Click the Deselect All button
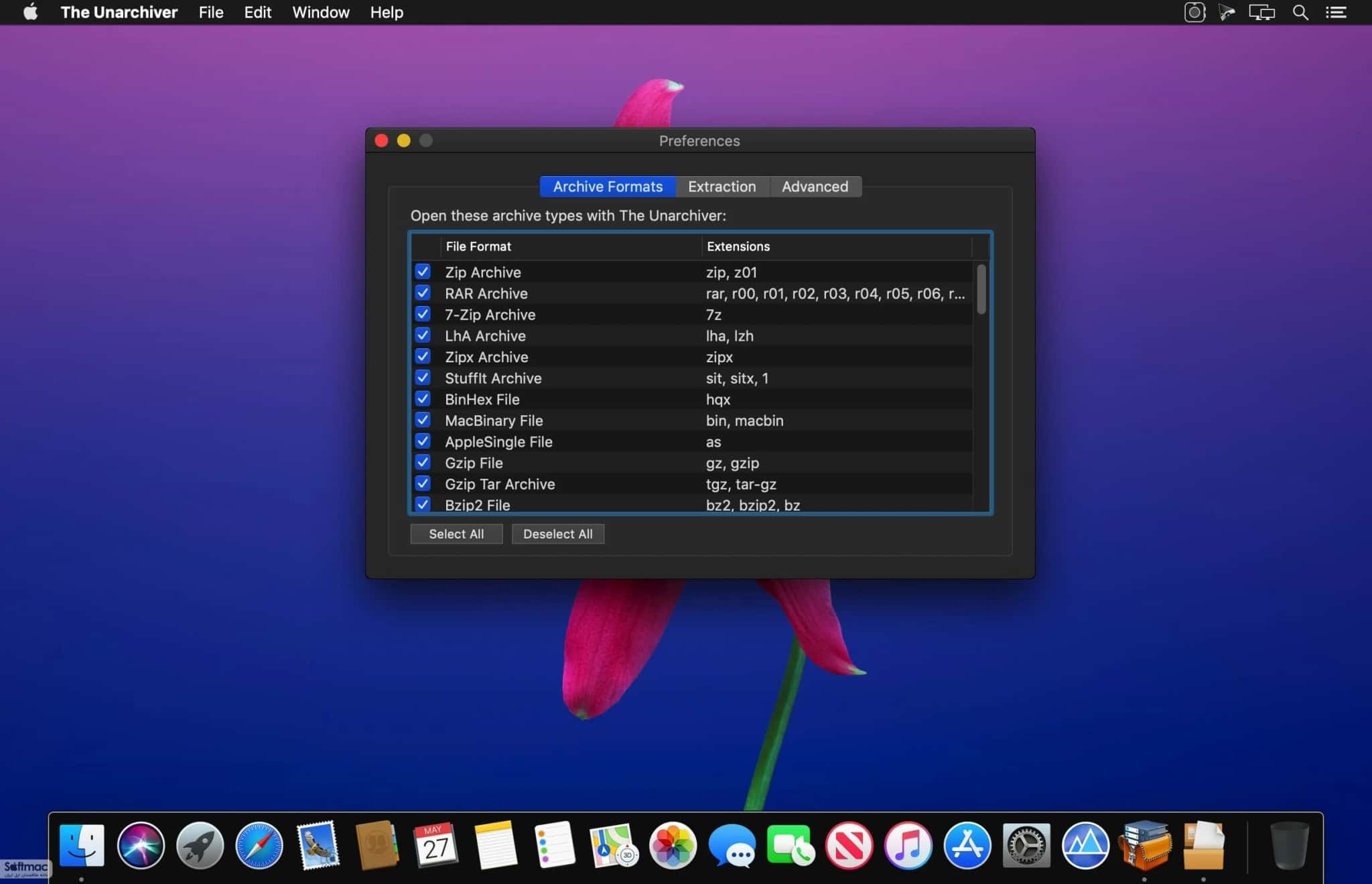The height and width of the screenshot is (884, 1372). coord(558,534)
